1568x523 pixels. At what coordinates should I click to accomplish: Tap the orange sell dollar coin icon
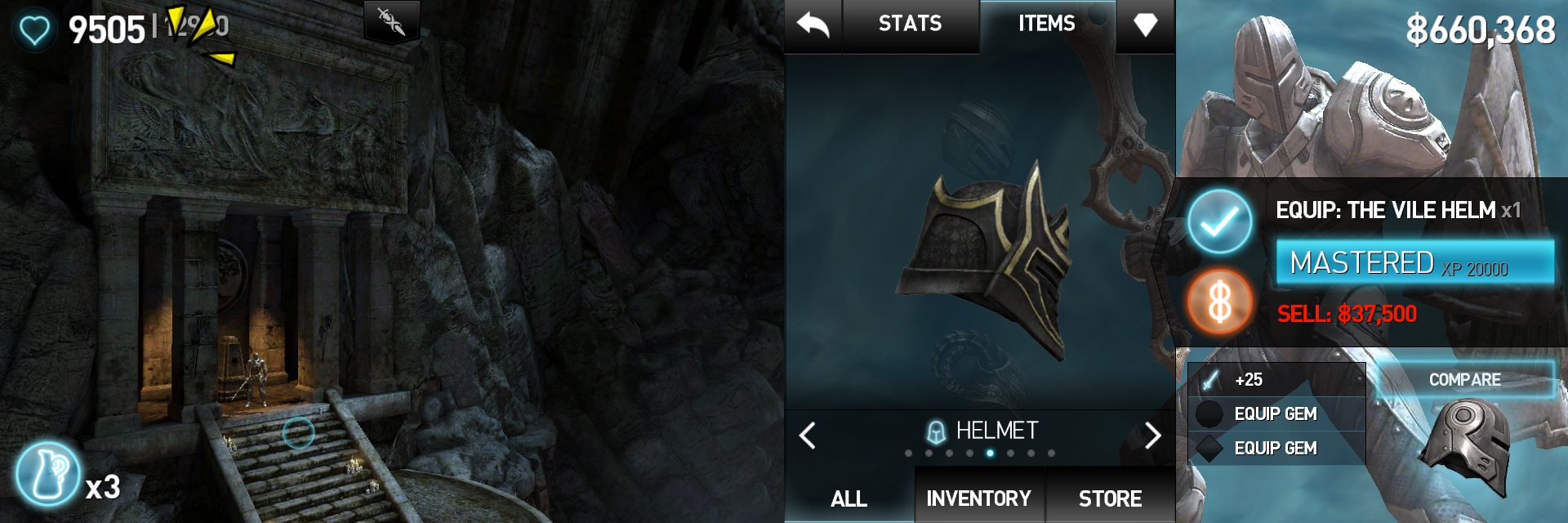1219,302
